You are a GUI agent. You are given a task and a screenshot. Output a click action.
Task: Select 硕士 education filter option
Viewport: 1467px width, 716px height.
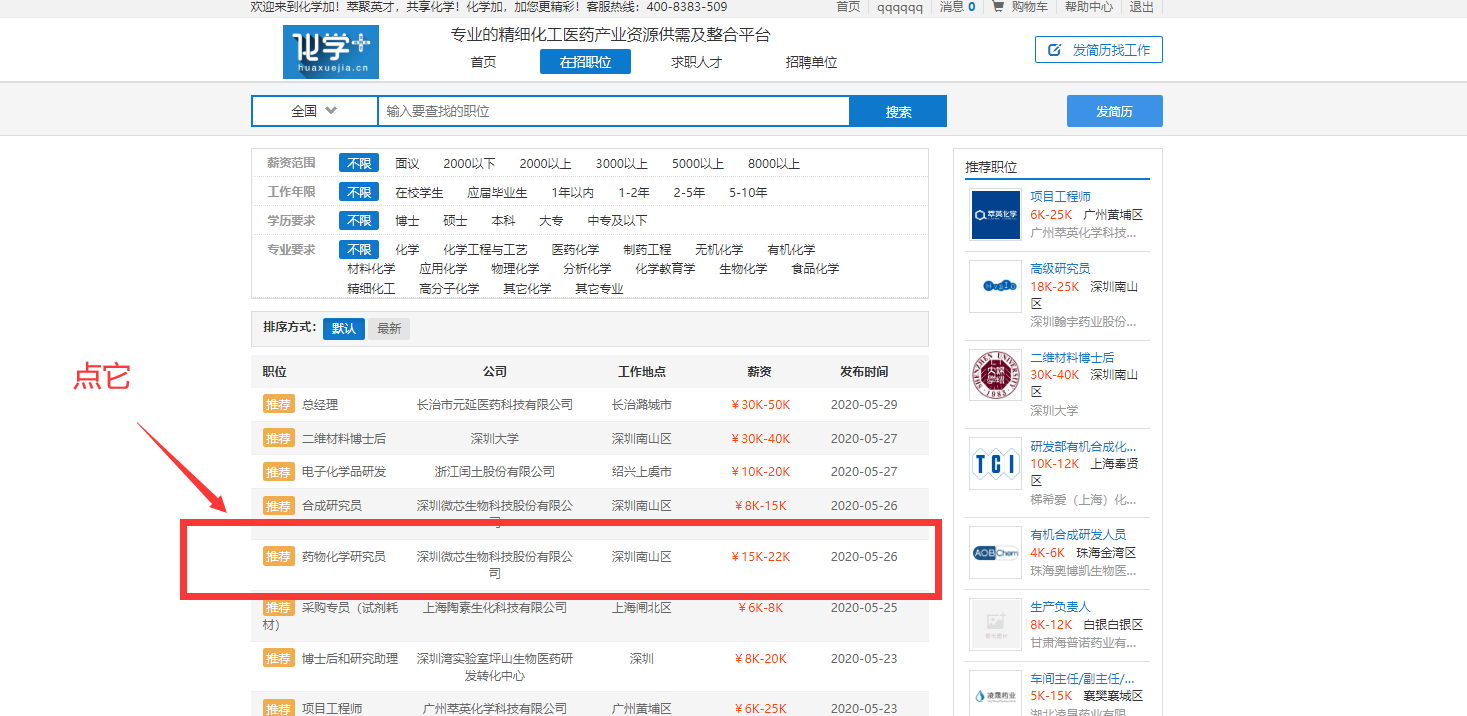(455, 220)
